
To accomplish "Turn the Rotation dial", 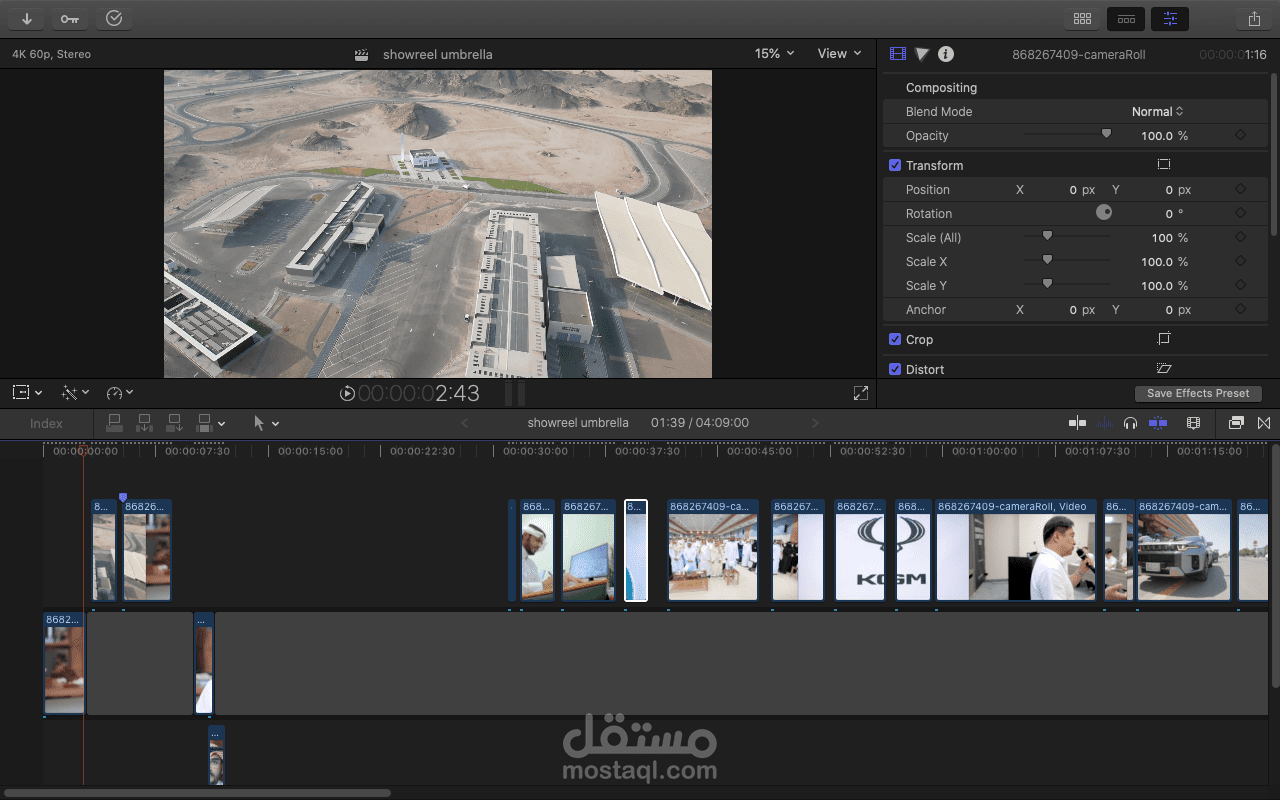I will pyautogui.click(x=1104, y=213).
